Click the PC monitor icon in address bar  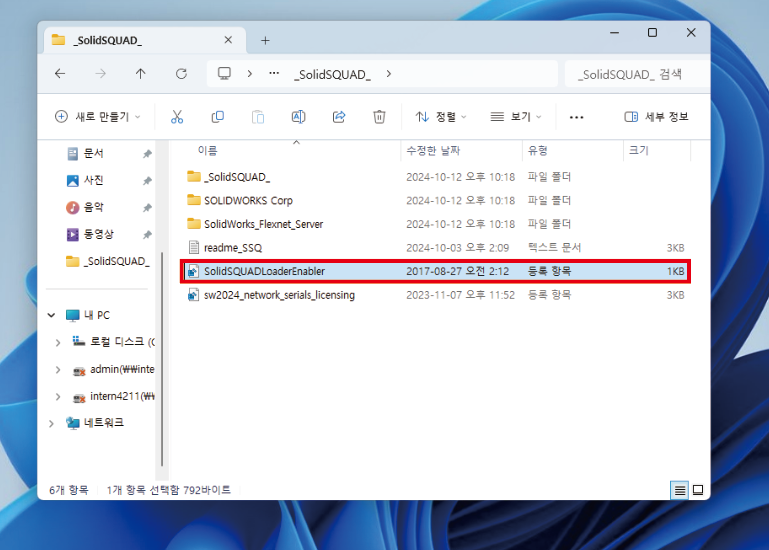tap(224, 74)
